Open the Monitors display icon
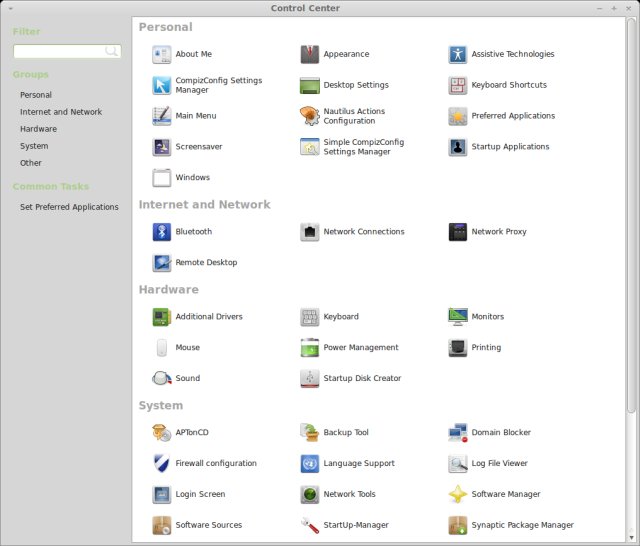The width and height of the screenshot is (640, 546). pyautogui.click(x=458, y=317)
